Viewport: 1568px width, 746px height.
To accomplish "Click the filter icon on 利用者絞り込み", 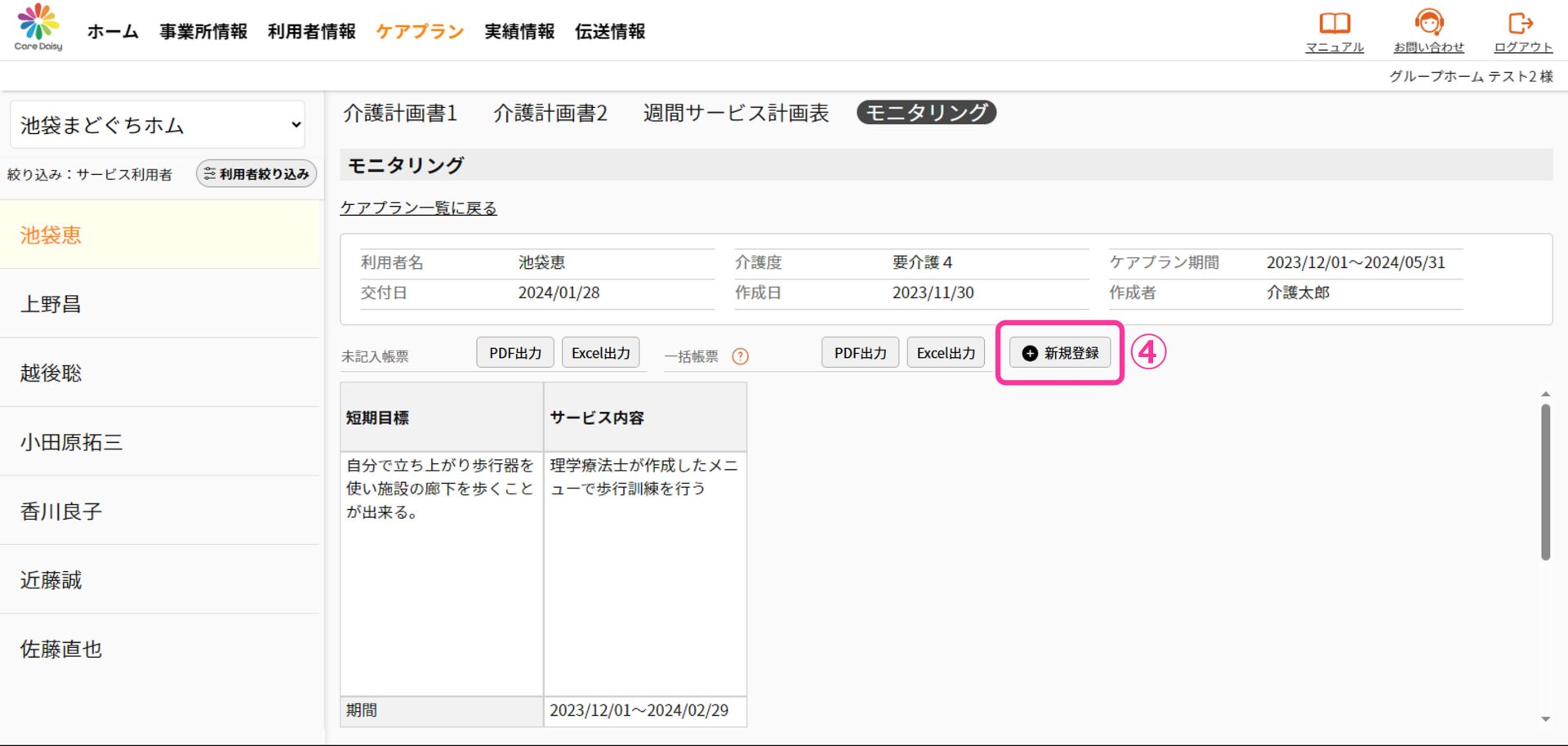I will [210, 174].
